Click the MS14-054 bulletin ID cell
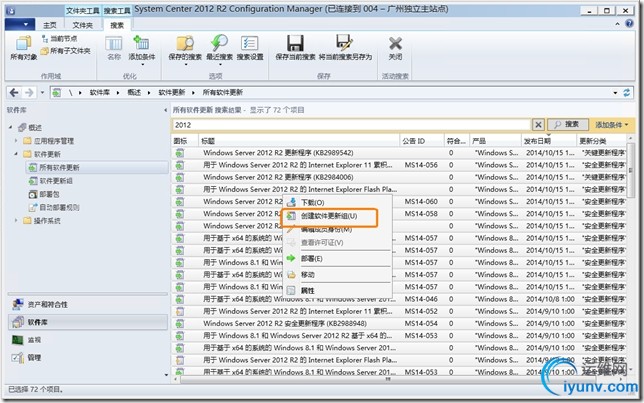The image size is (644, 403). pos(421,323)
